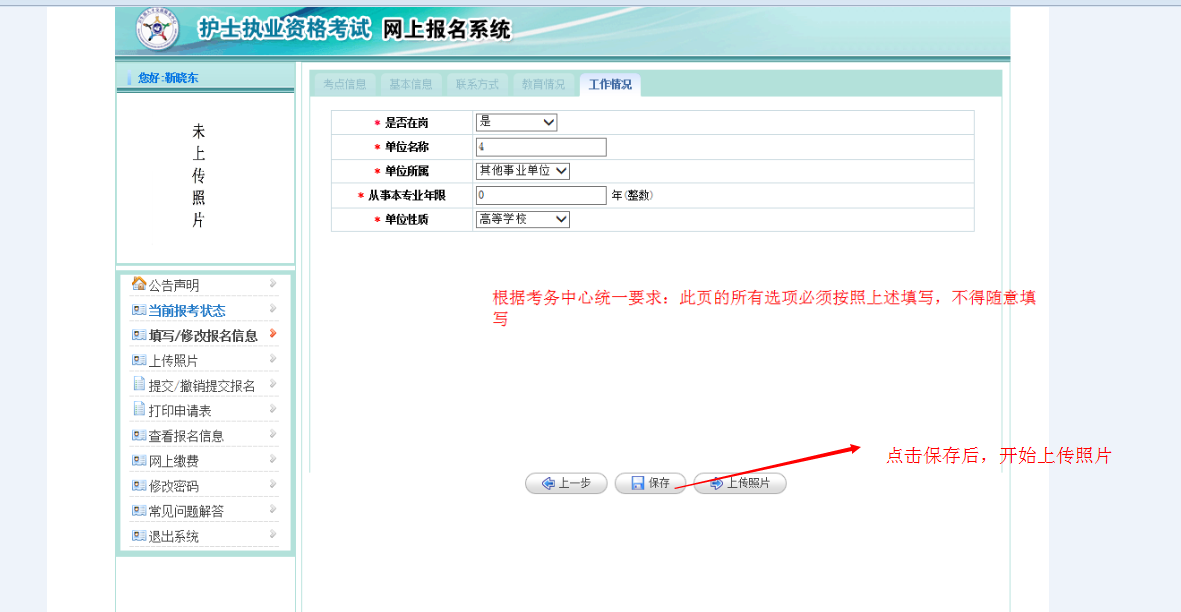This screenshot has height=612, width=1181.
Task: Click the arrow icon right of 退出系统
Action: pos(273,535)
